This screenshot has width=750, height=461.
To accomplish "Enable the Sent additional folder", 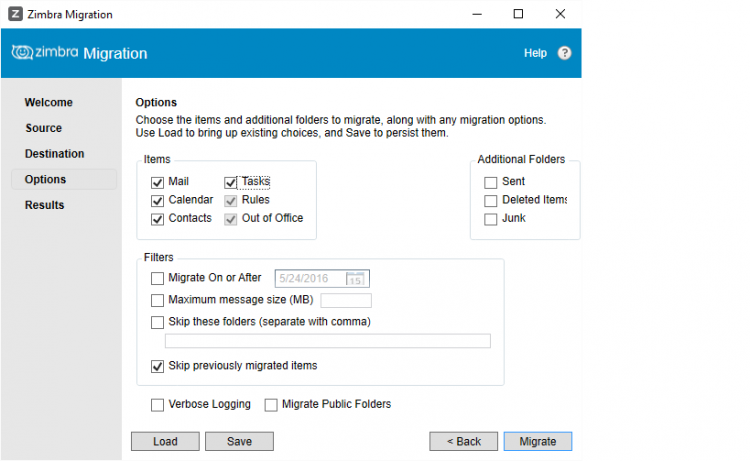I will [490, 183].
